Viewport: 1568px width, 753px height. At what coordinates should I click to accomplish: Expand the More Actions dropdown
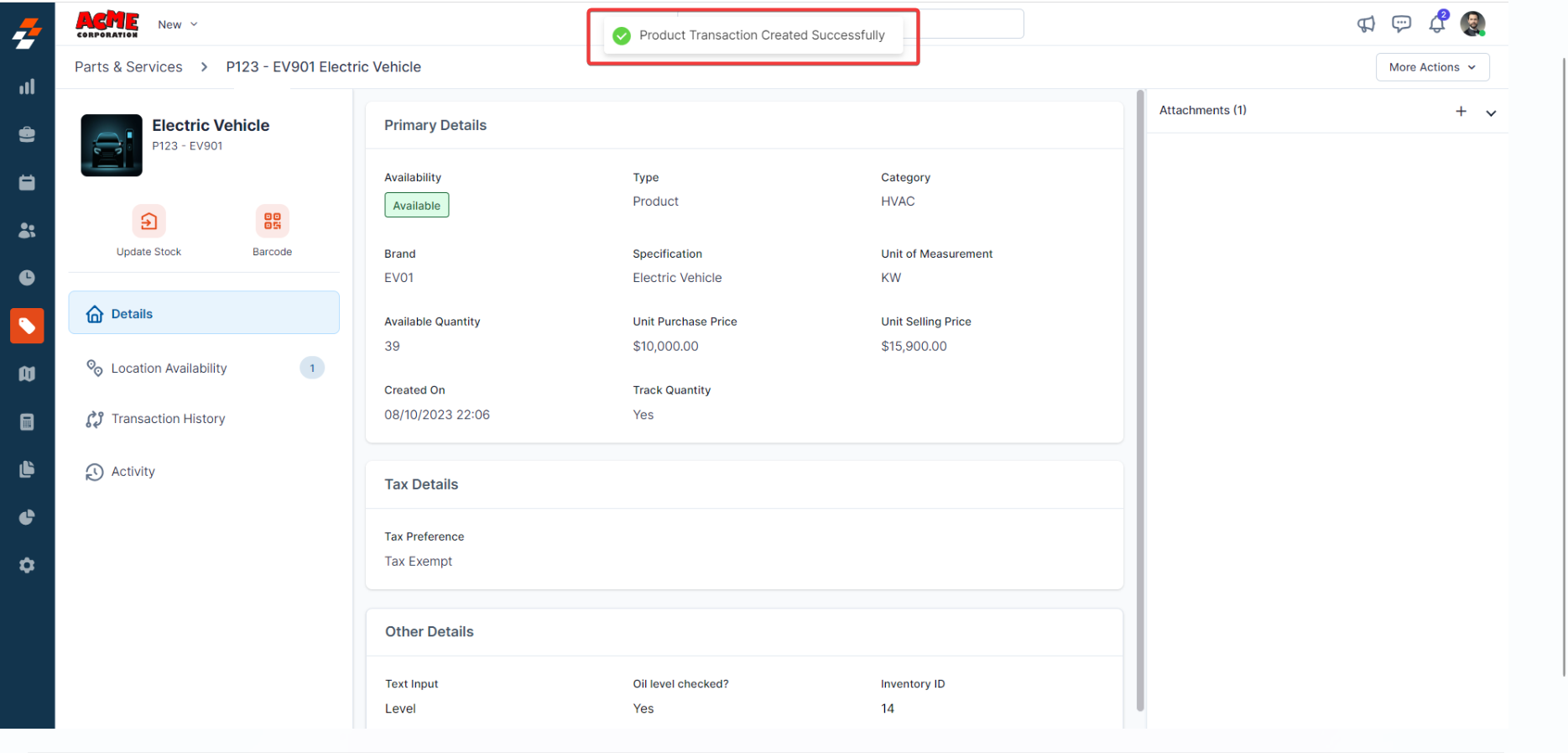point(1432,67)
